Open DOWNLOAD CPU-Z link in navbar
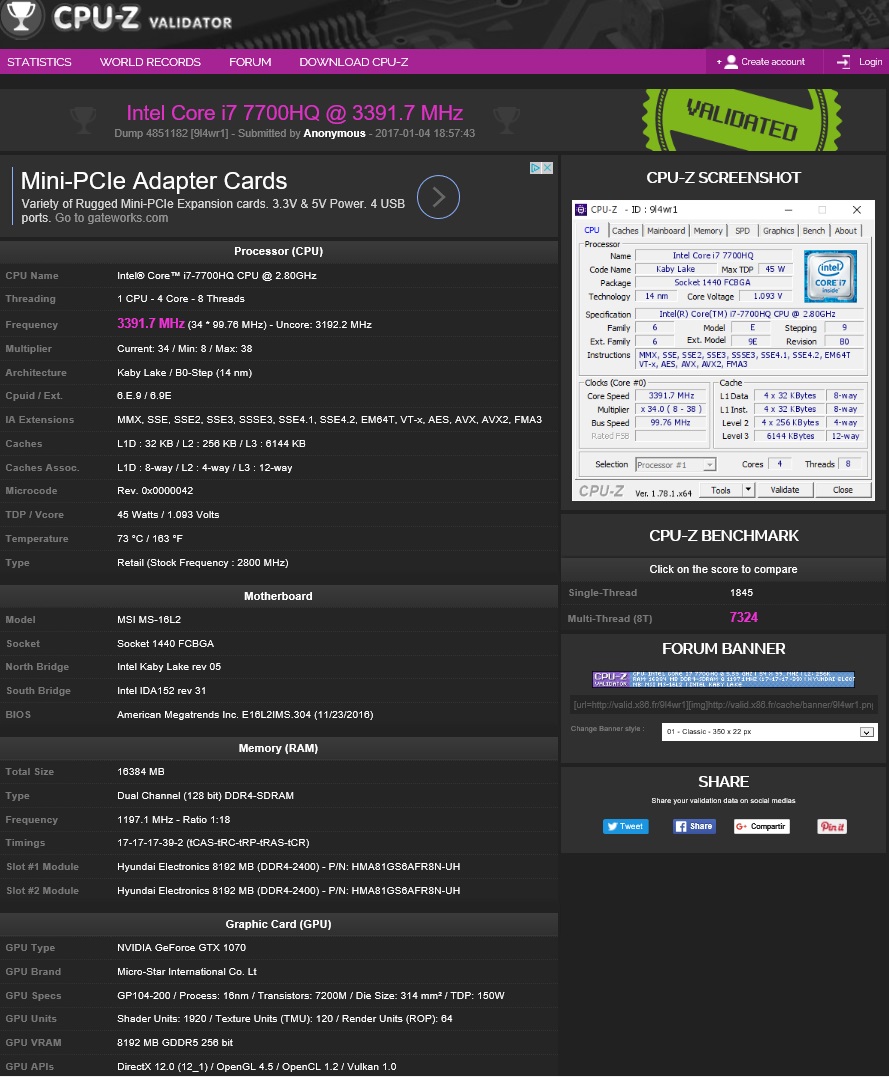The width and height of the screenshot is (889, 1077). click(x=354, y=62)
